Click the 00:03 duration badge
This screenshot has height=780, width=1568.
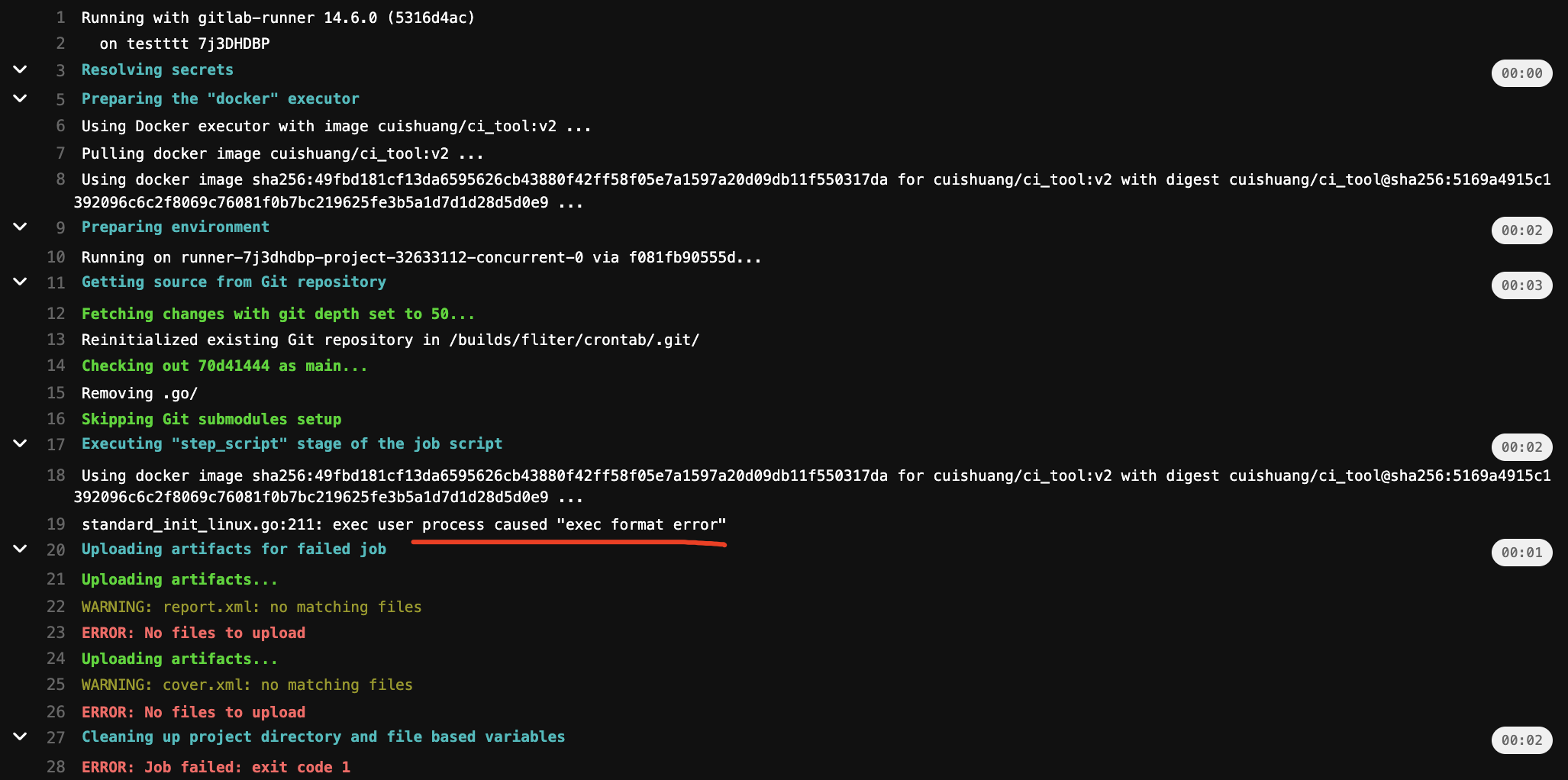point(1521,285)
